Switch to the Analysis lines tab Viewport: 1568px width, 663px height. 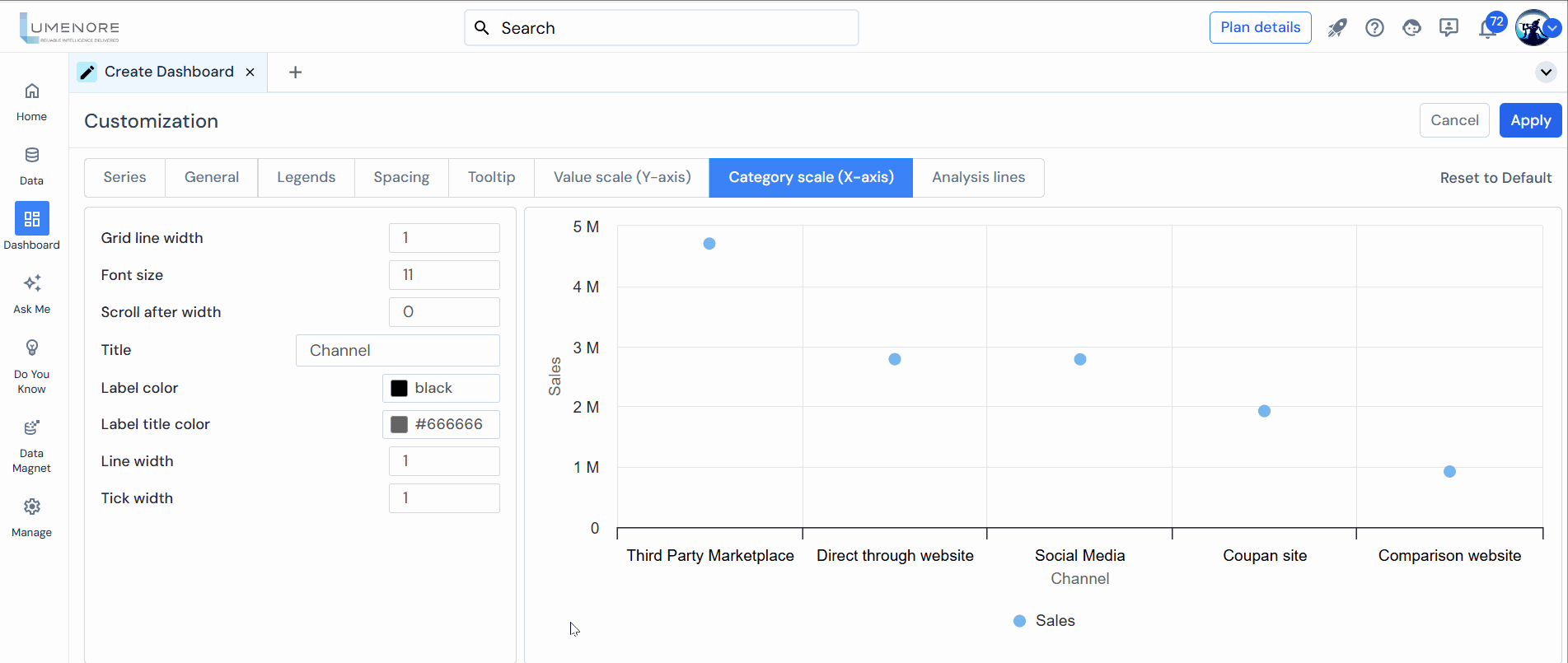[x=978, y=178]
